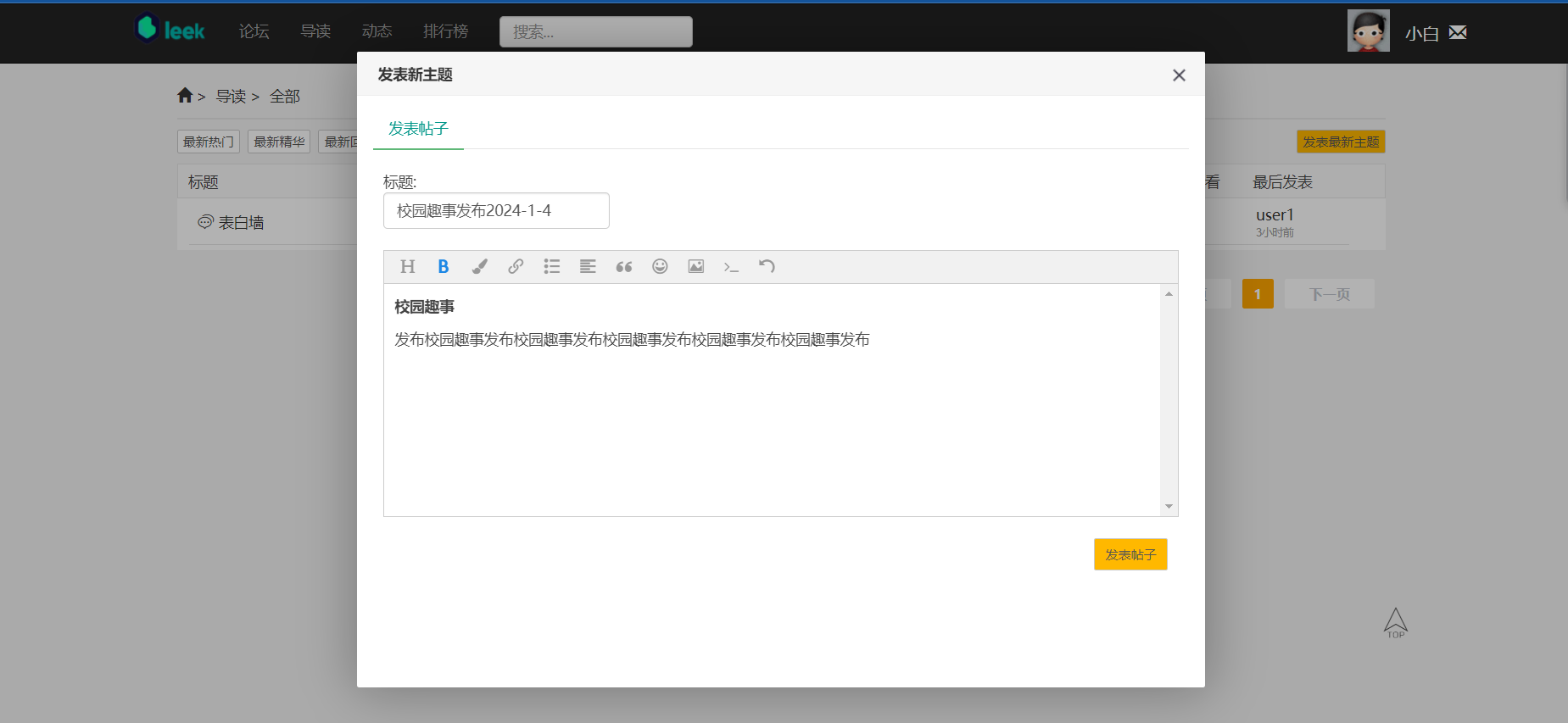
Task: Open the emoji picker
Action: [x=660, y=267]
